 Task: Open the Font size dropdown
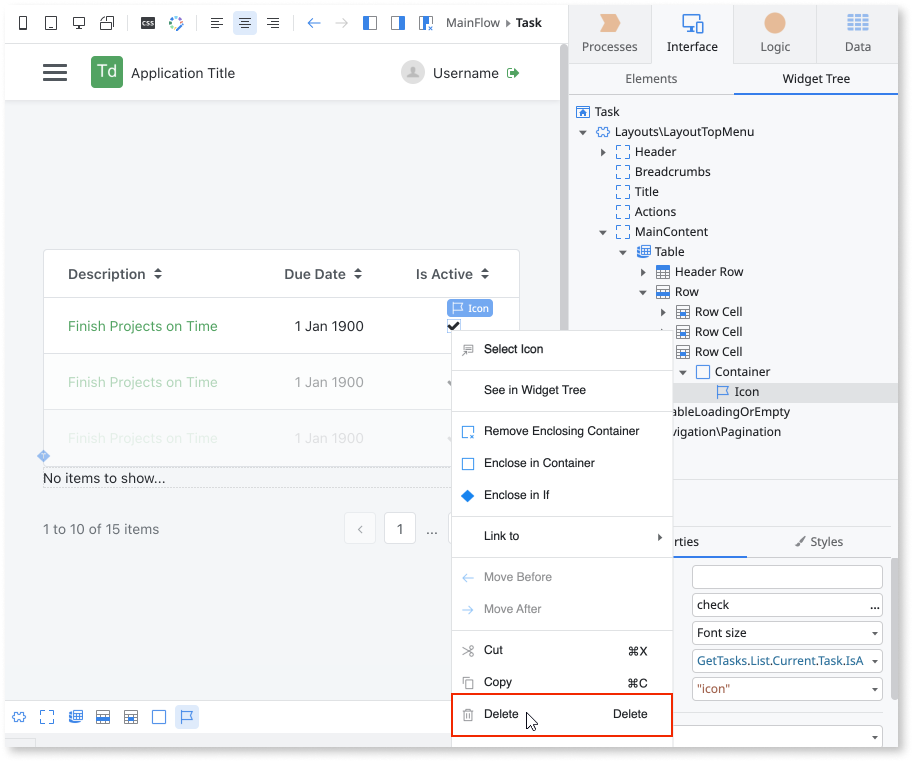[875, 632]
